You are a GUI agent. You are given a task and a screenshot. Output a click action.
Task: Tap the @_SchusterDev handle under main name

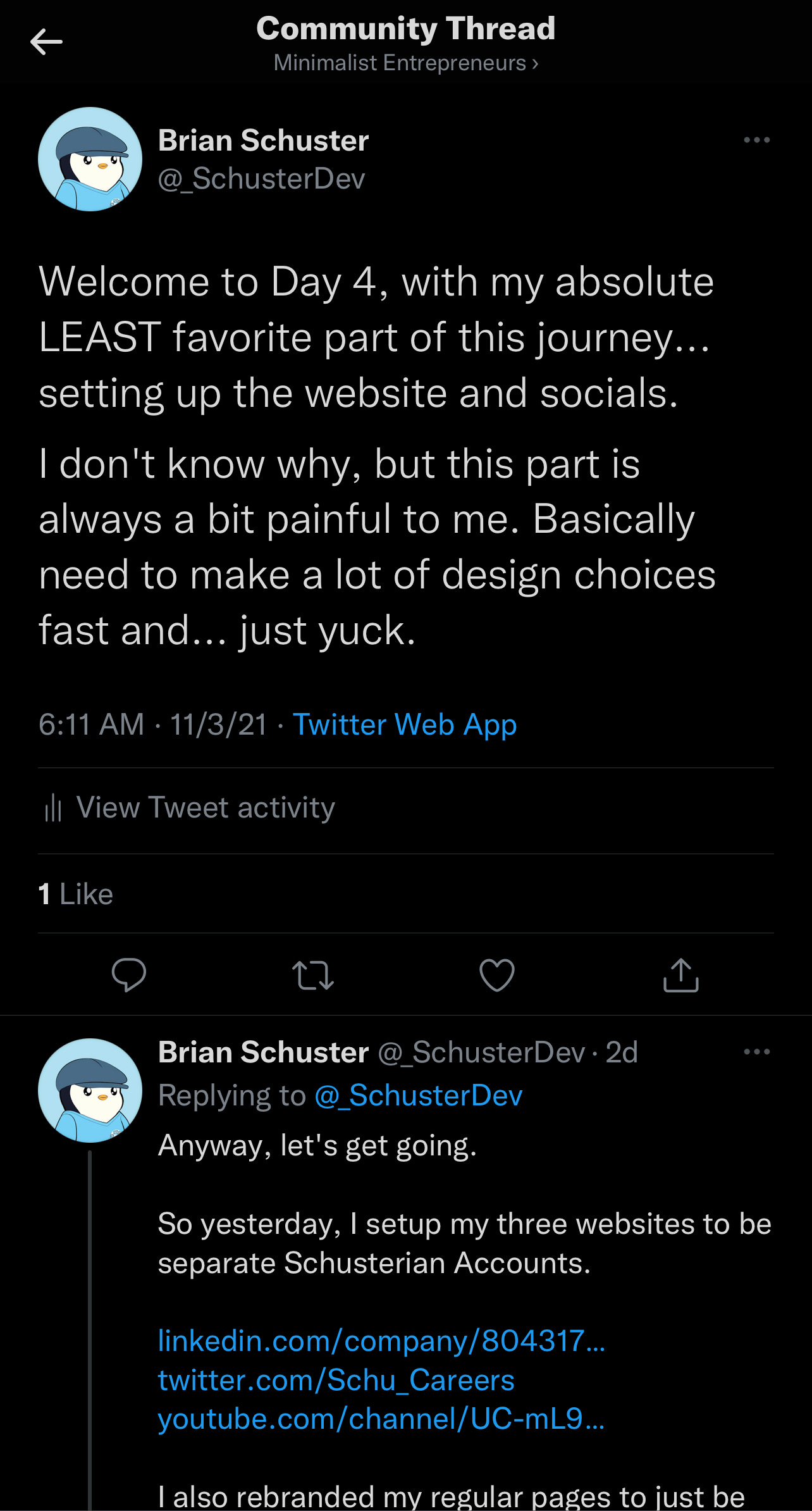coord(261,178)
